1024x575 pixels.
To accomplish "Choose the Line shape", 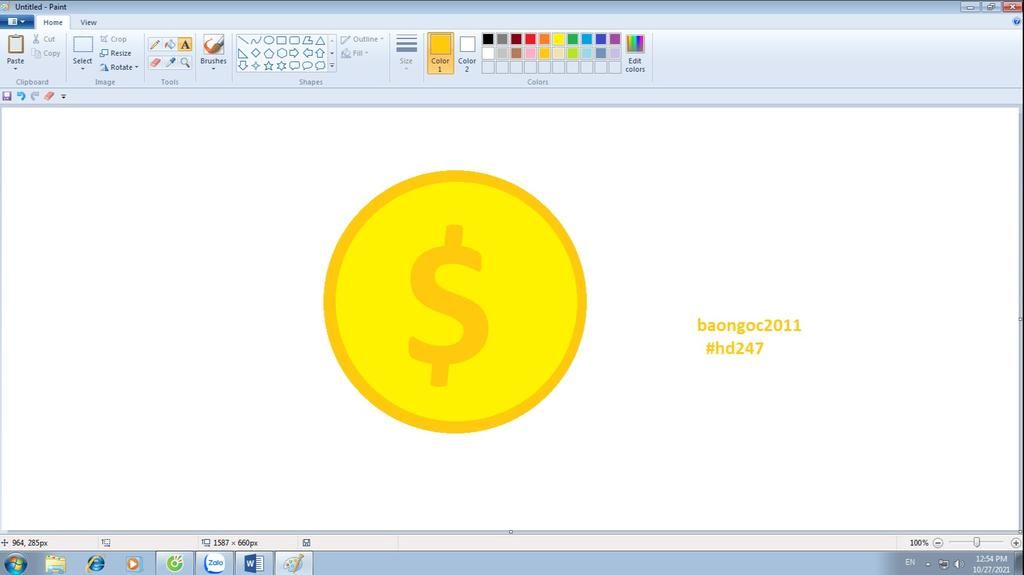I will (x=242, y=40).
